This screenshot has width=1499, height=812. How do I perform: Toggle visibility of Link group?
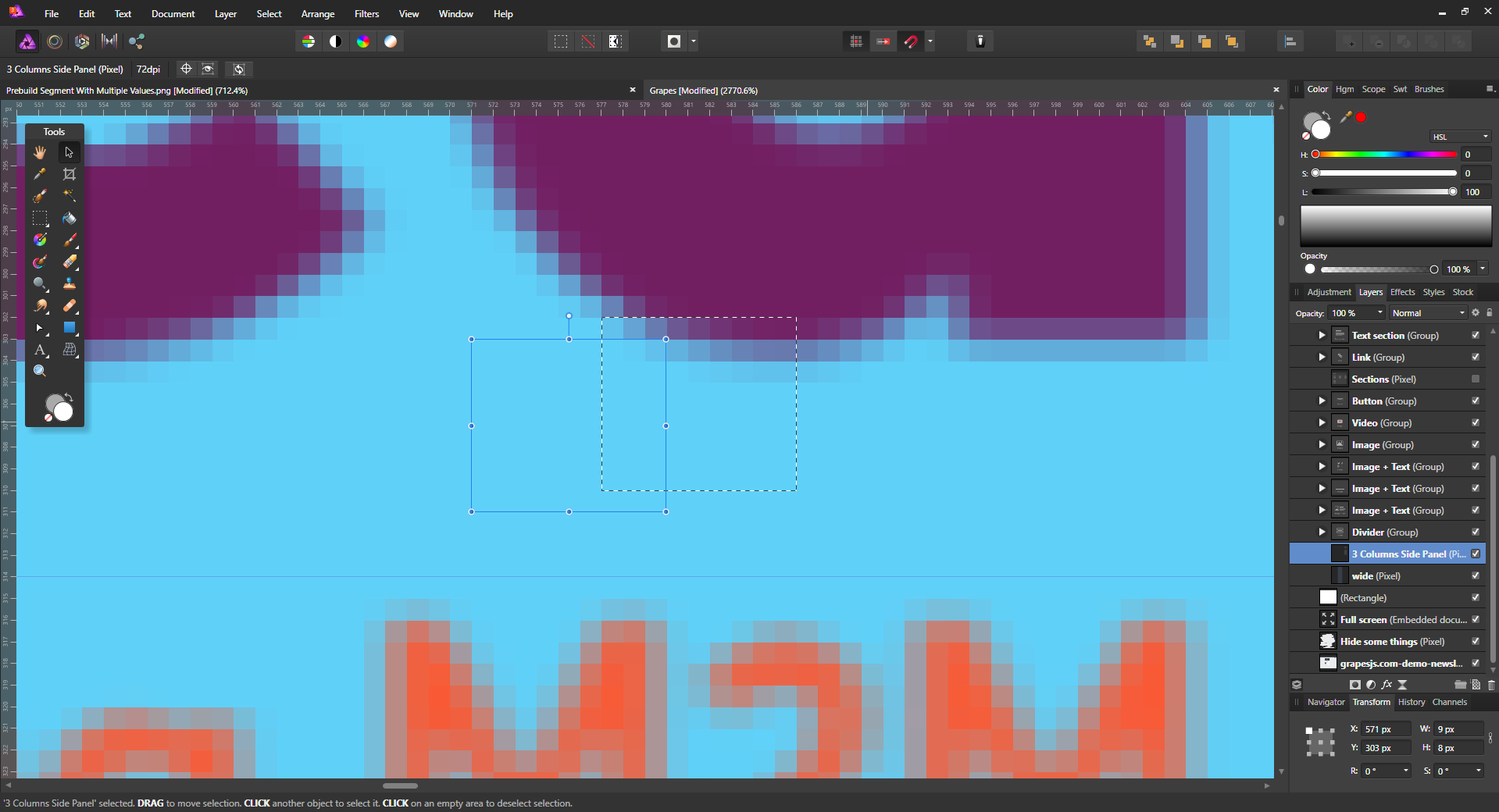coord(1476,357)
